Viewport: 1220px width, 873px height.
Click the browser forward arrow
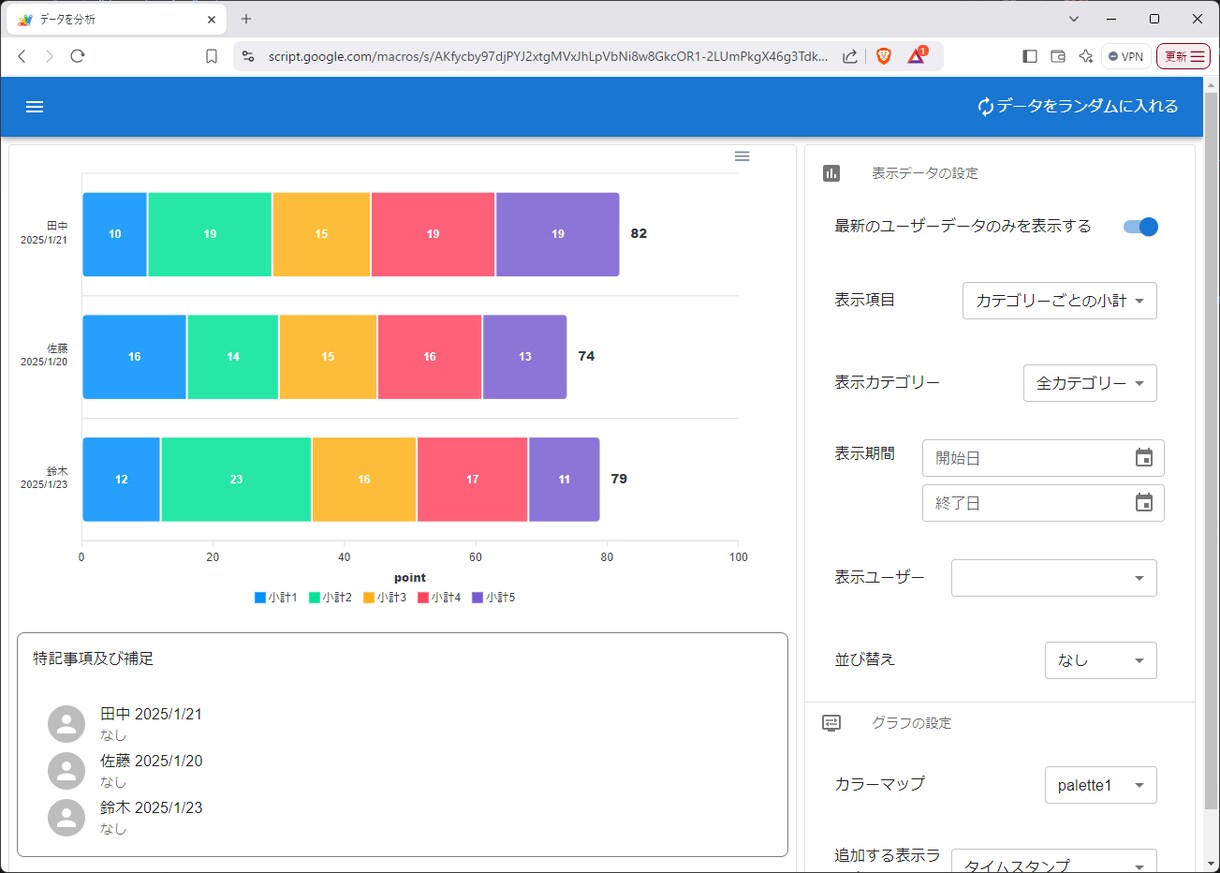[x=49, y=57]
